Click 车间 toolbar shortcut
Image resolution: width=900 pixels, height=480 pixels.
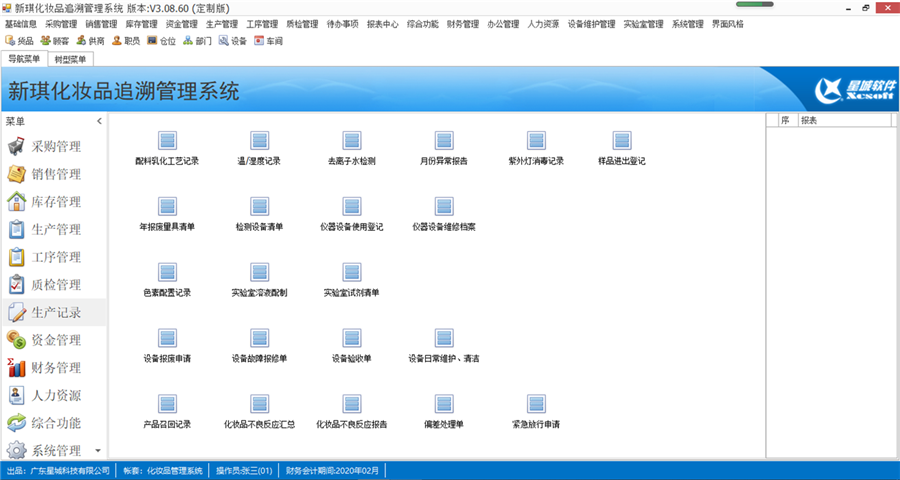point(269,41)
